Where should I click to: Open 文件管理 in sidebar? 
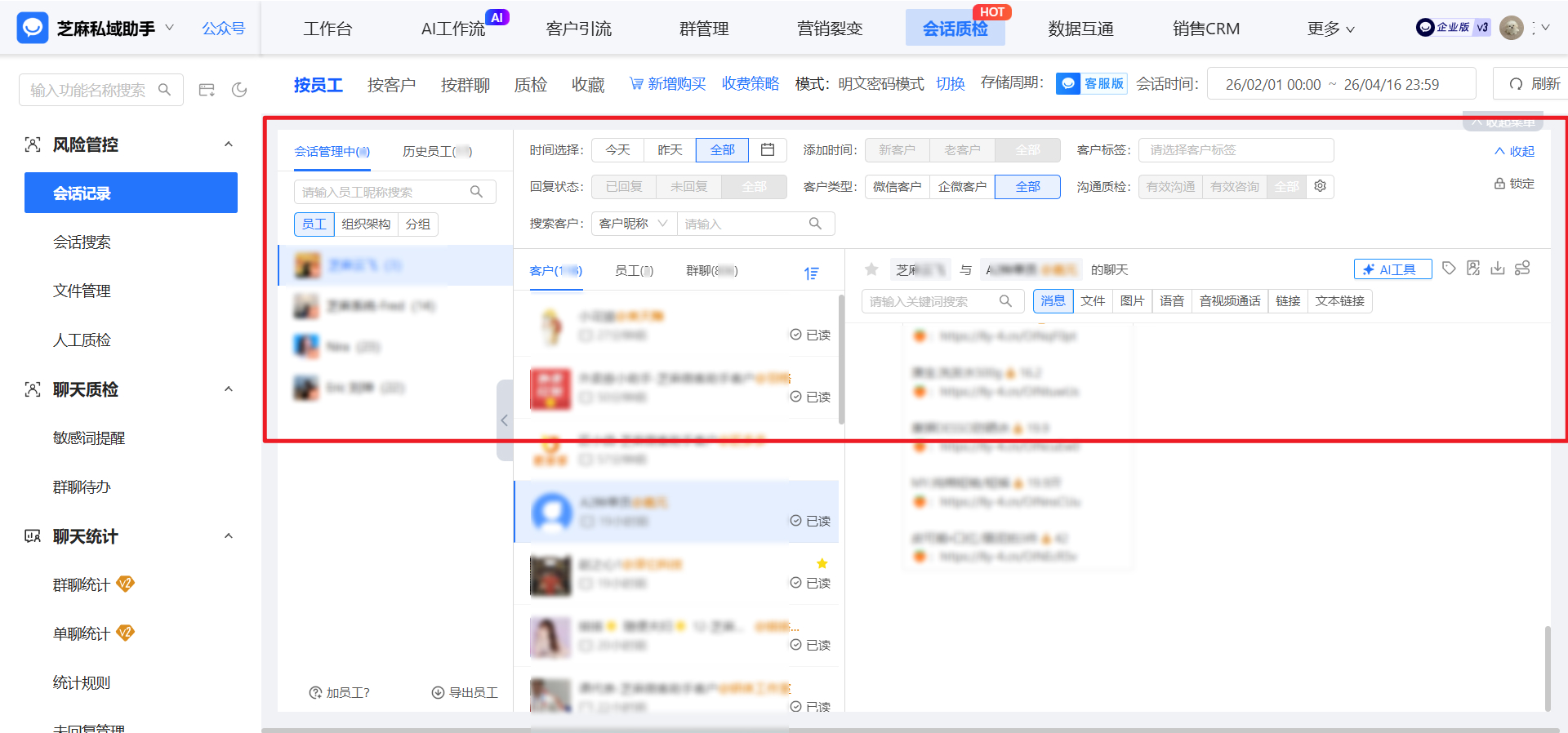[82, 291]
